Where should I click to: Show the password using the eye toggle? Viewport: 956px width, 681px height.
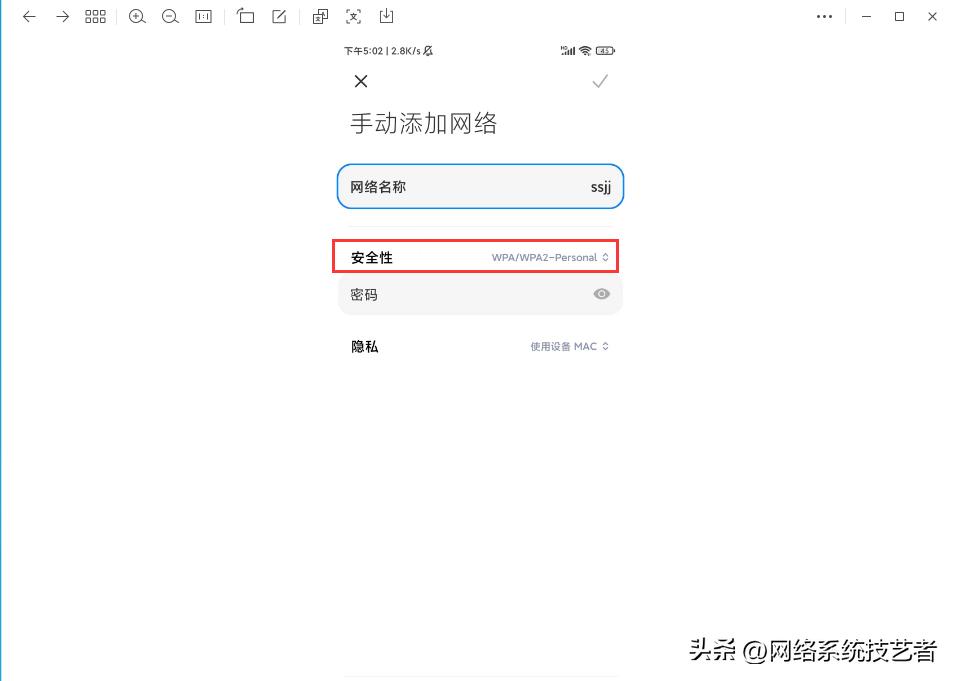(601, 293)
